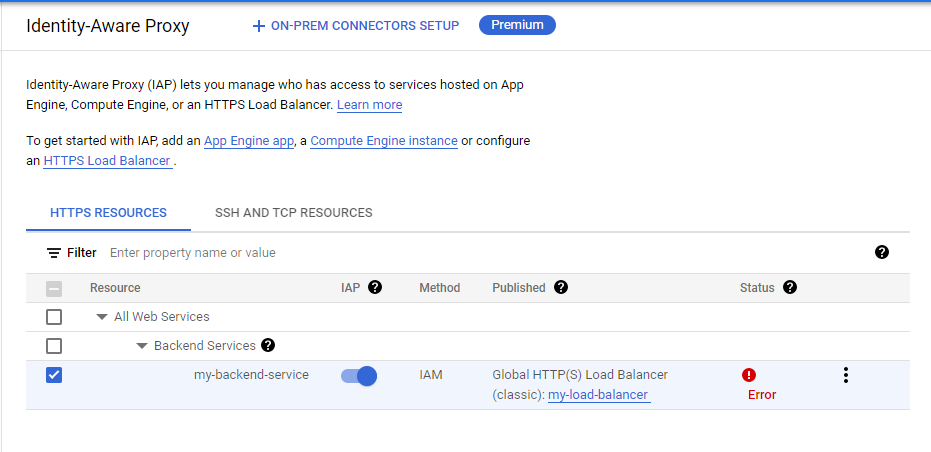The height and width of the screenshot is (452, 931).
Task: Click the red error icon for my-backend-service
Action: [x=749, y=375]
